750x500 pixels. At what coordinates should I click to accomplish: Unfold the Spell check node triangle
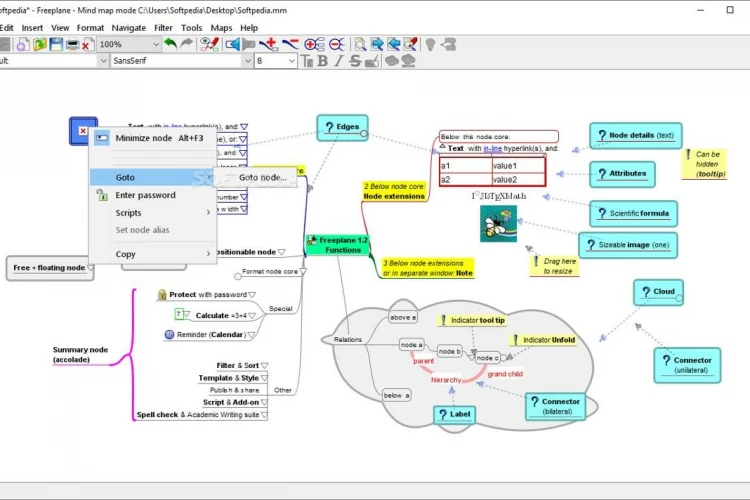[x=264, y=415]
